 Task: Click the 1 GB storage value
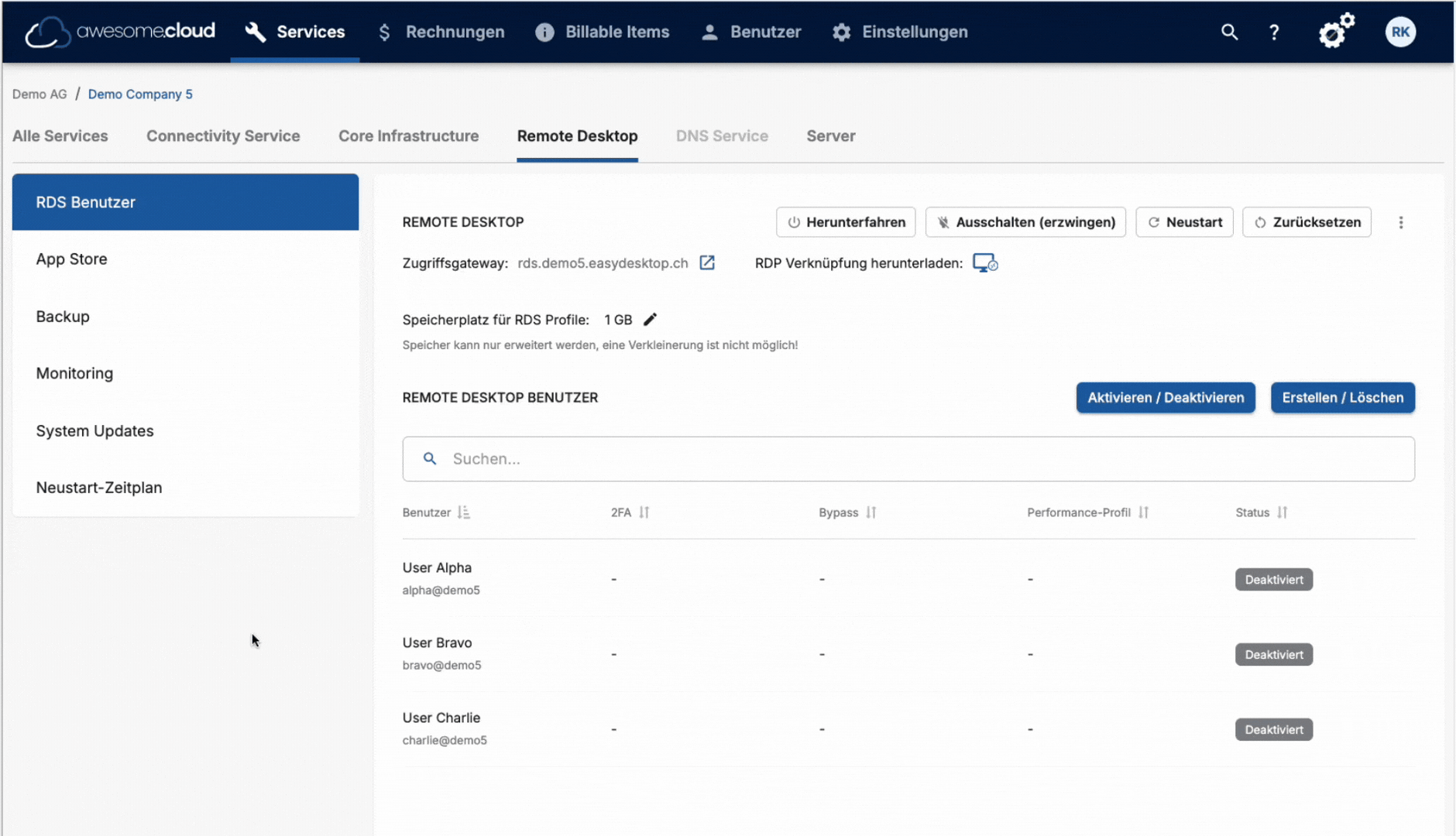pyautogui.click(x=618, y=320)
